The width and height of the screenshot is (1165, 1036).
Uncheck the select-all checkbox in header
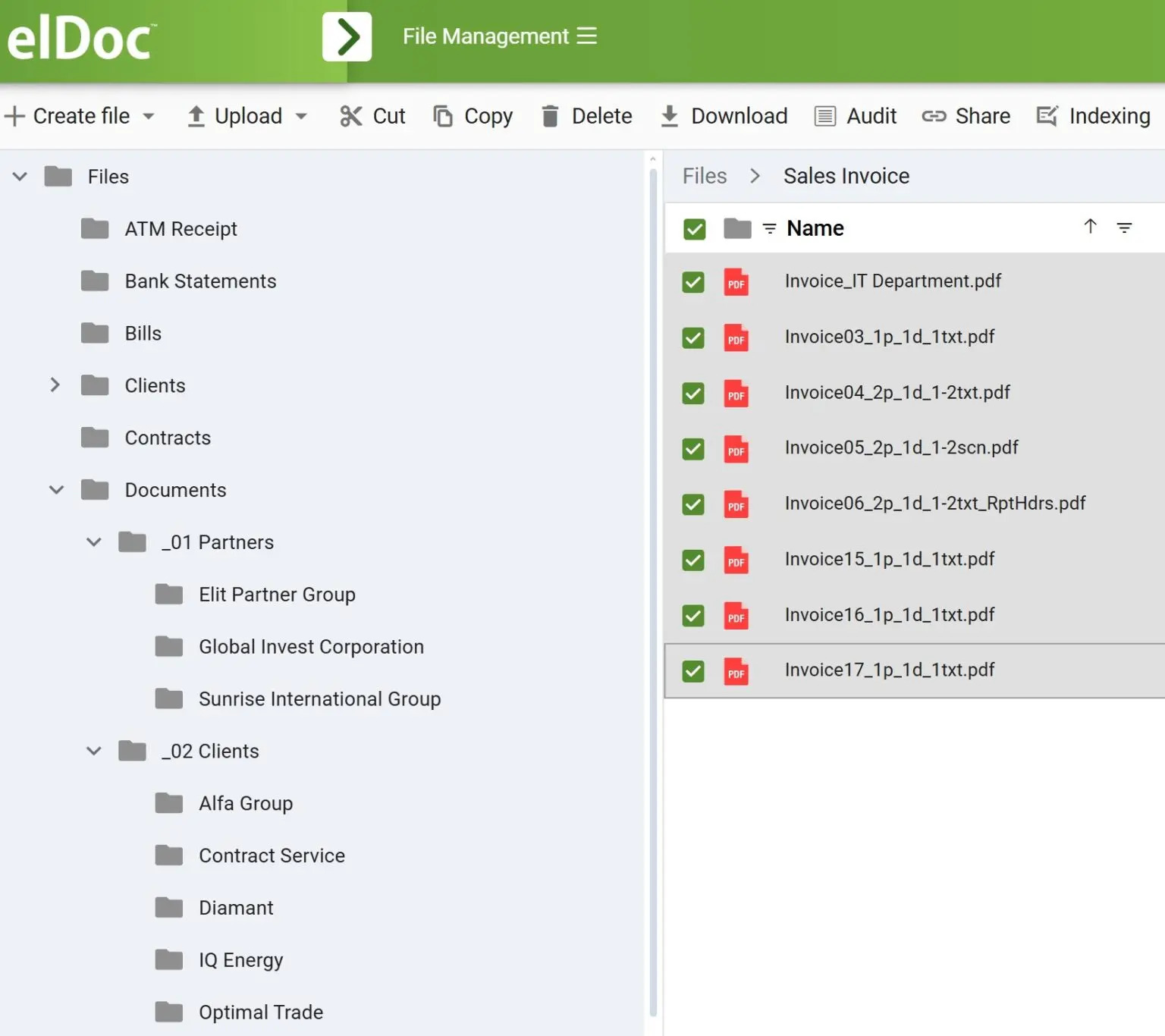pyautogui.click(x=694, y=229)
